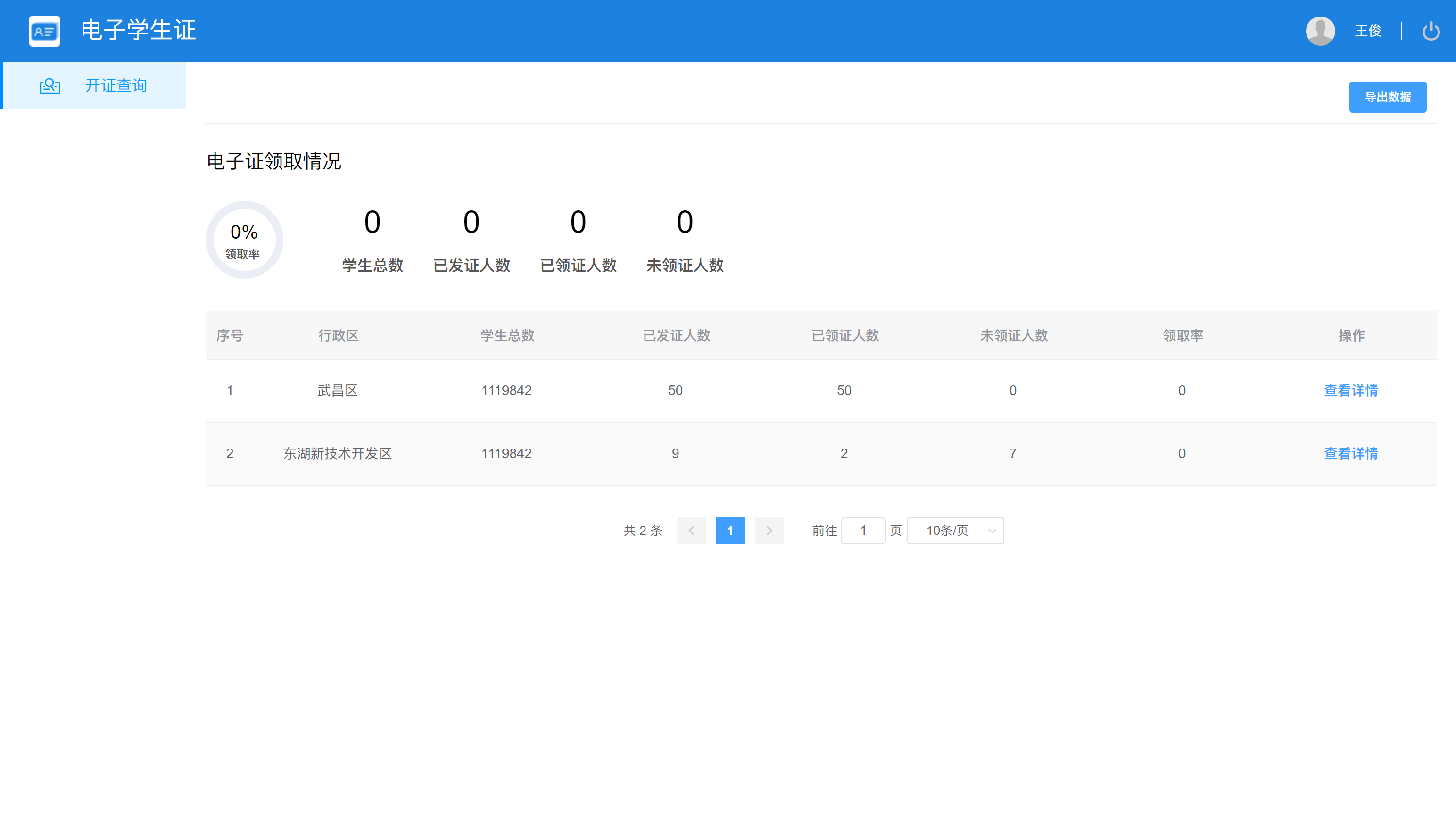Click 导出数据 export button
The width and height of the screenshot is (1456, 832).
1388,97
